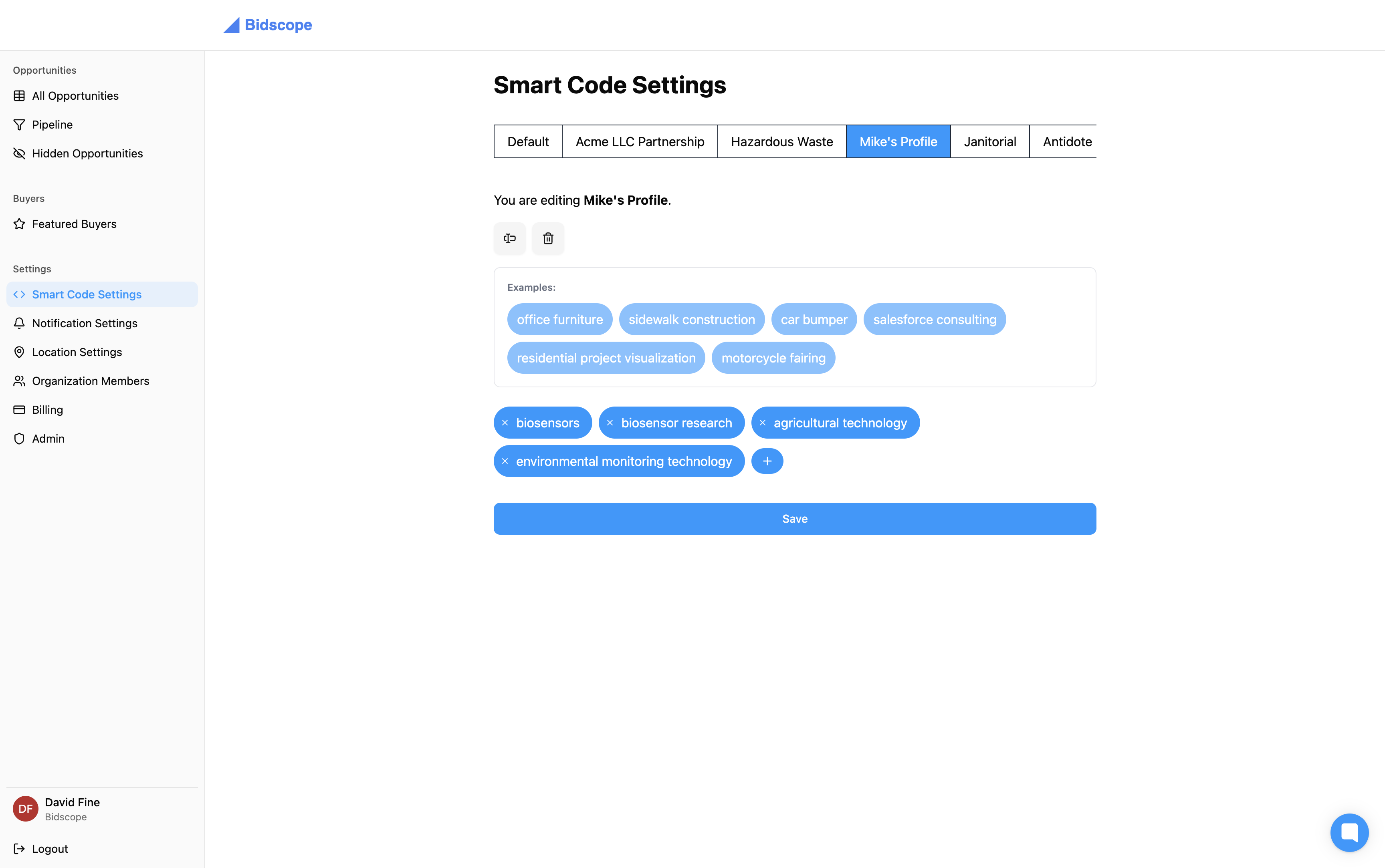This screenshot has width=1385, height=868.
Task: Add the office furniture example tag
Action: point(559,320)
